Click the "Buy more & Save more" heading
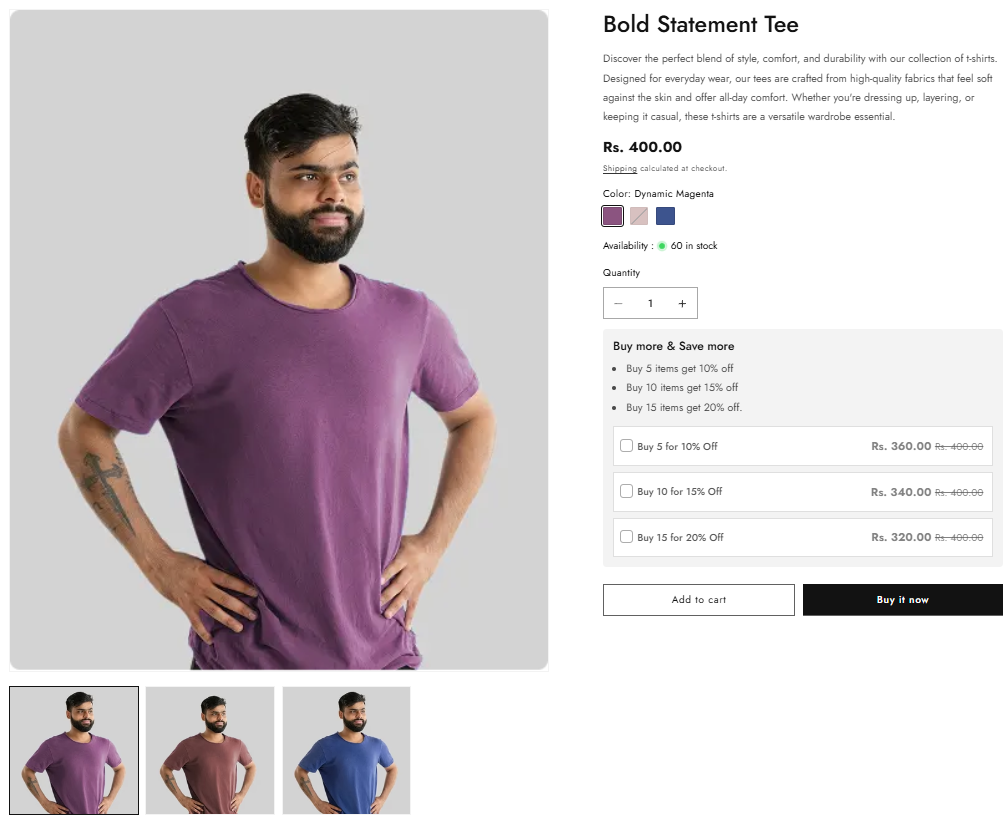Image resolution: width=1008 pixels, height=819 pixels. pyautogui.click(x=674, y=346)
